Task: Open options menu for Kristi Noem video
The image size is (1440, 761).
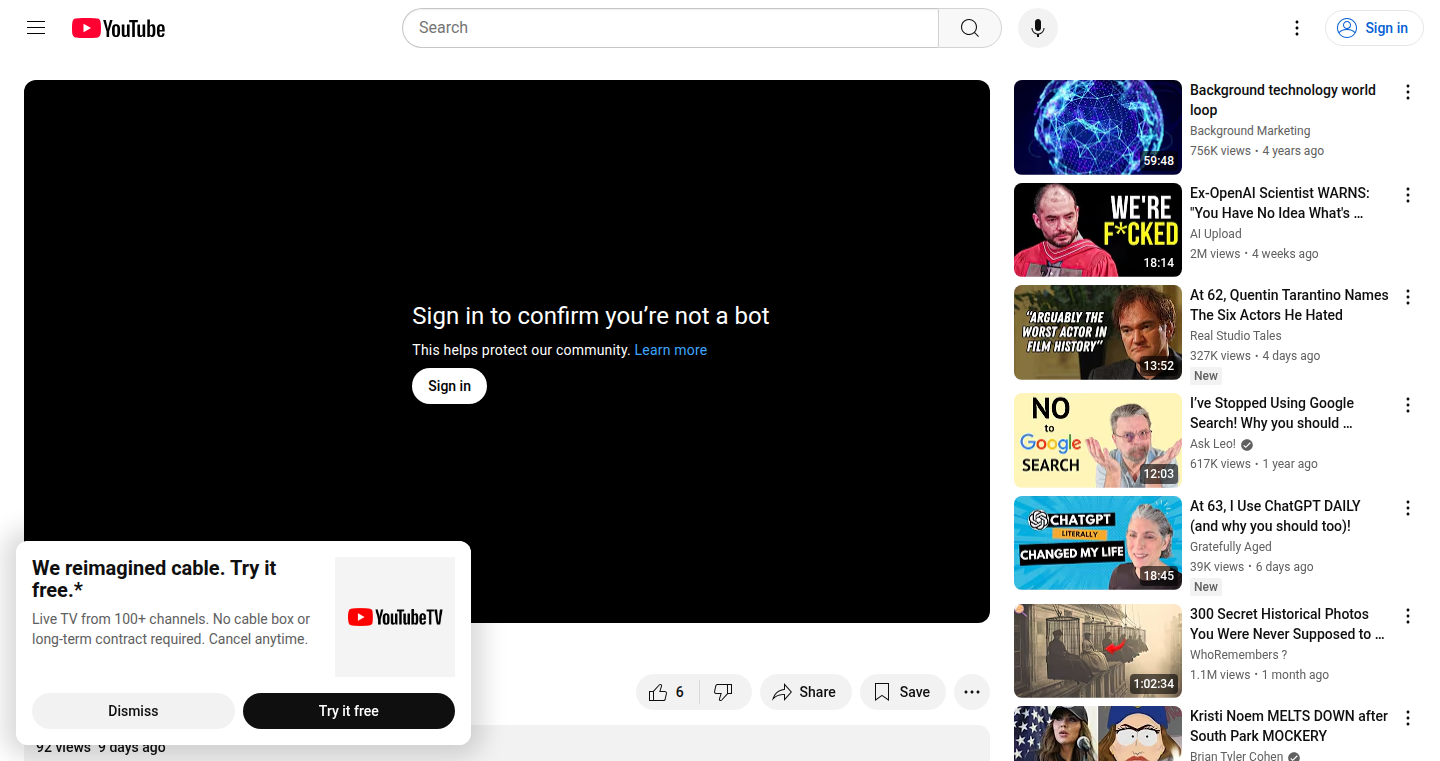Action: tap(1408, 718)
